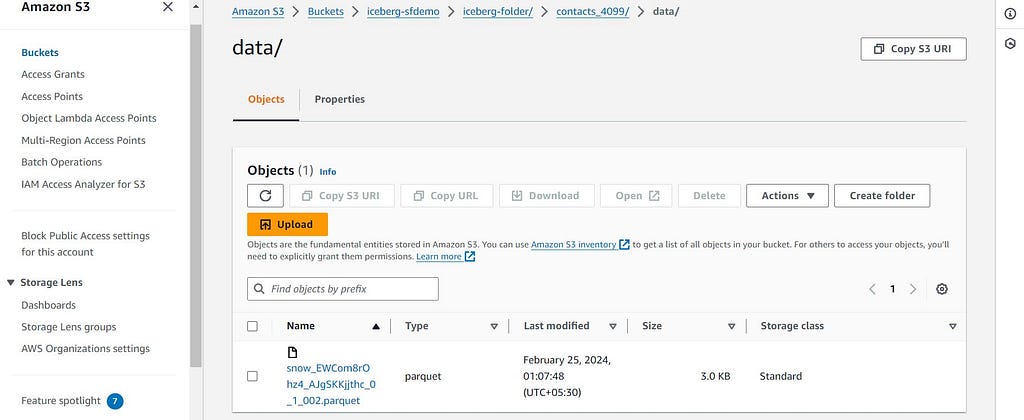Viewport: 1024px width, 420px height.
Task: Click external link icon after Amazon S3 inventory
Action: [624, 244]
